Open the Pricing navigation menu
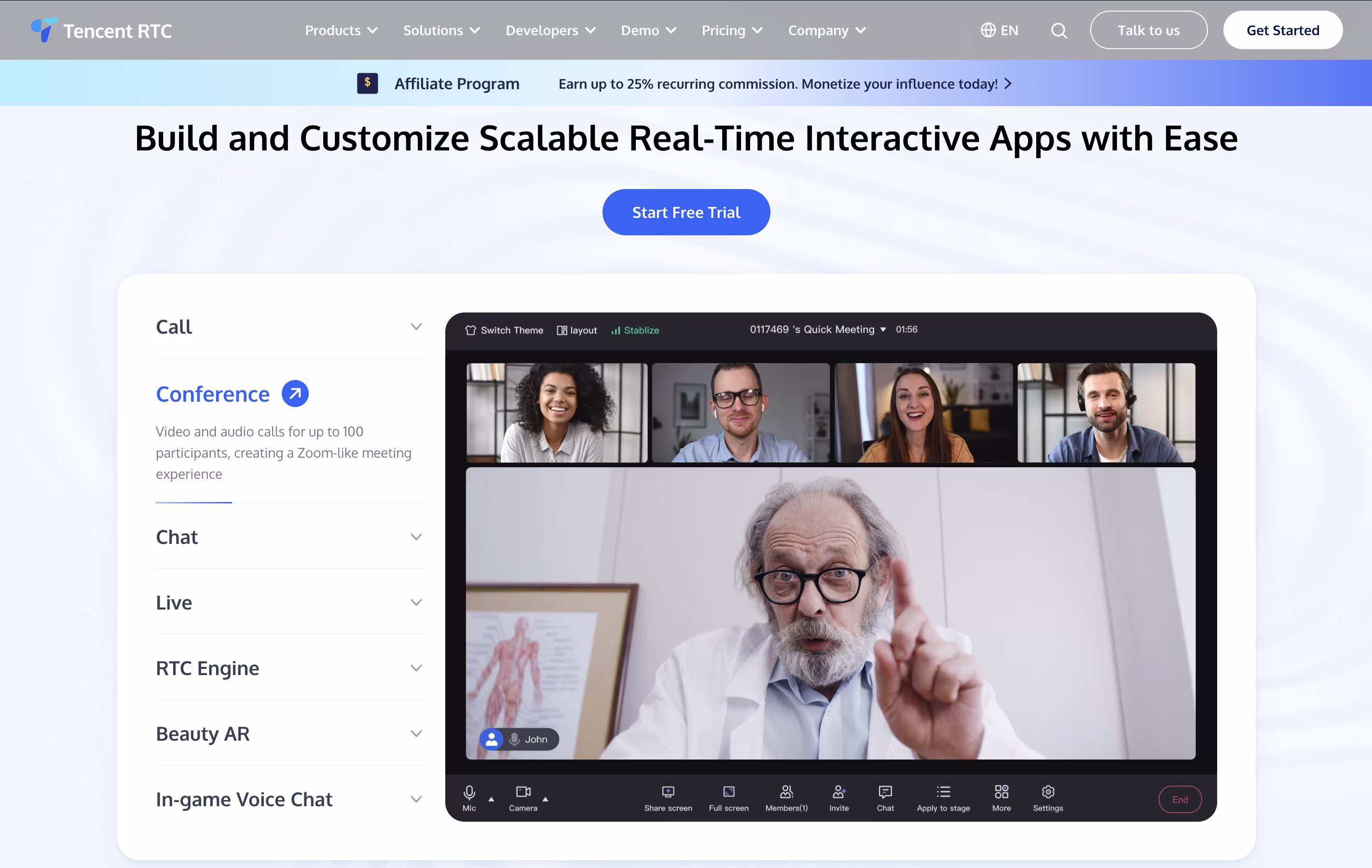1372x868 pixels. pyautogui.click(x=731, y=30)
